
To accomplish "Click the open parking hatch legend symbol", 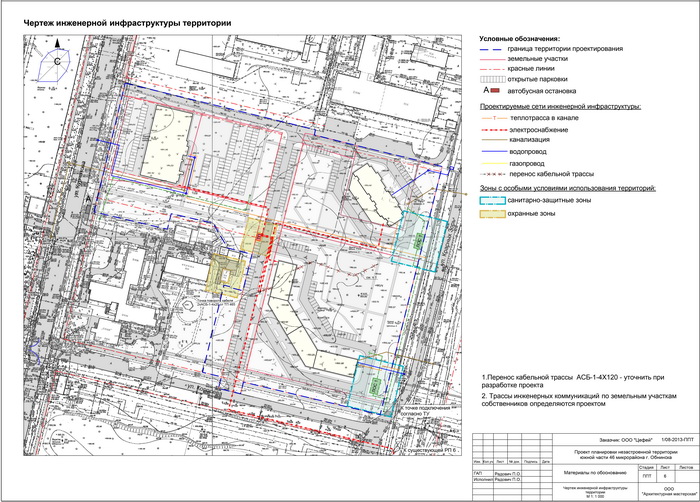I will point(494,79).
